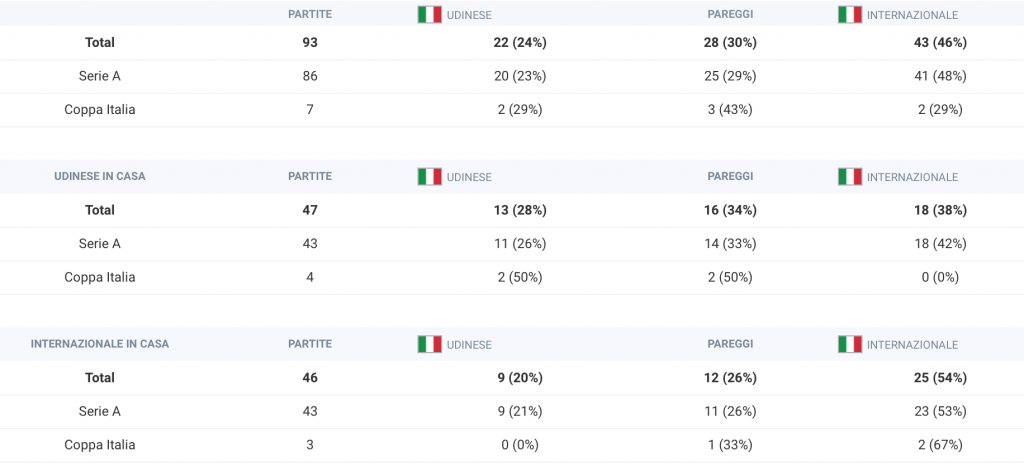Choose Serie A under 'Internazionale in casa'
The height and width of the screenshot is (475, 1024).
tap(100, 411)
